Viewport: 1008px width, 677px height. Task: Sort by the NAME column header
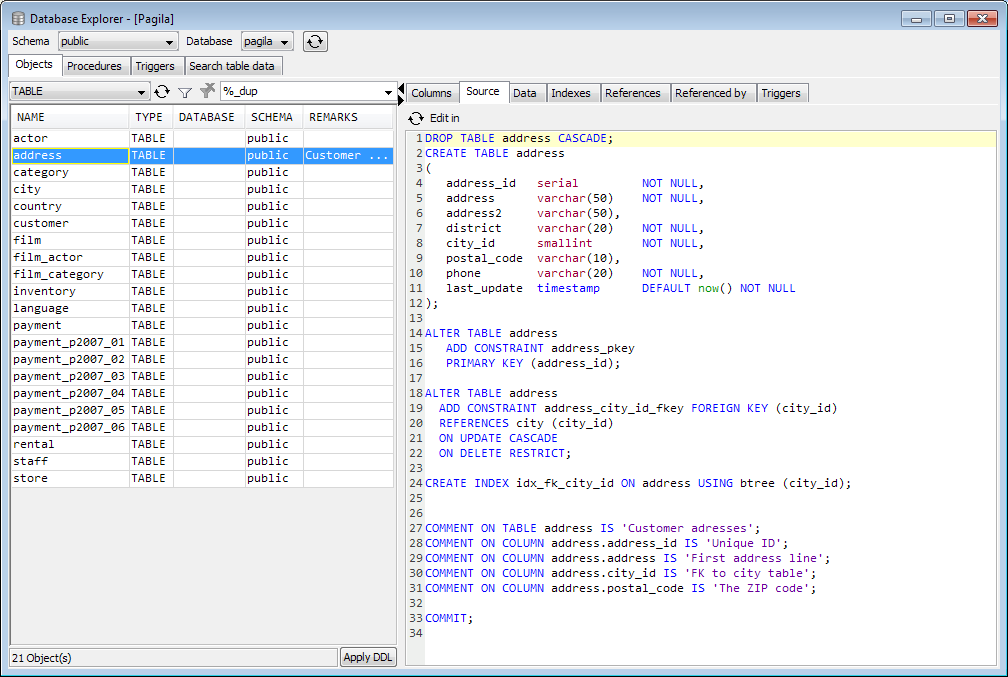(x=68, y=117)
